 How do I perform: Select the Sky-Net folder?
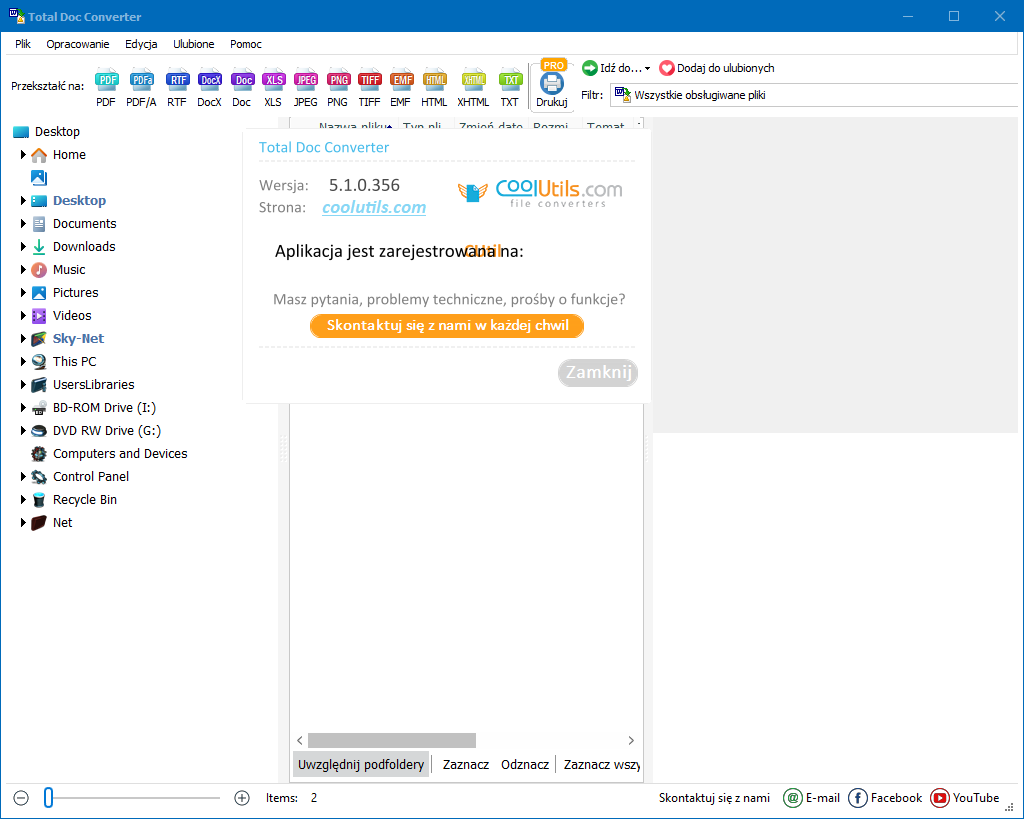click(78, 338)
